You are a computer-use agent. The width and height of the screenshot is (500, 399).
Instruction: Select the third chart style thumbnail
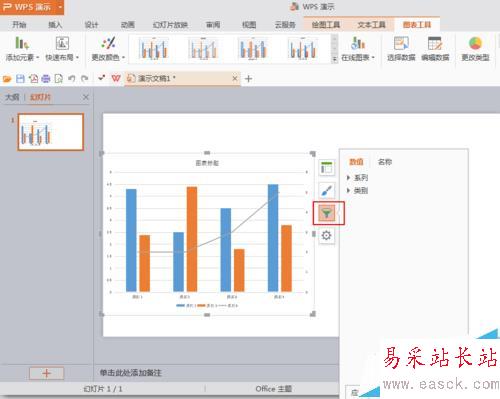click(253, 49)
